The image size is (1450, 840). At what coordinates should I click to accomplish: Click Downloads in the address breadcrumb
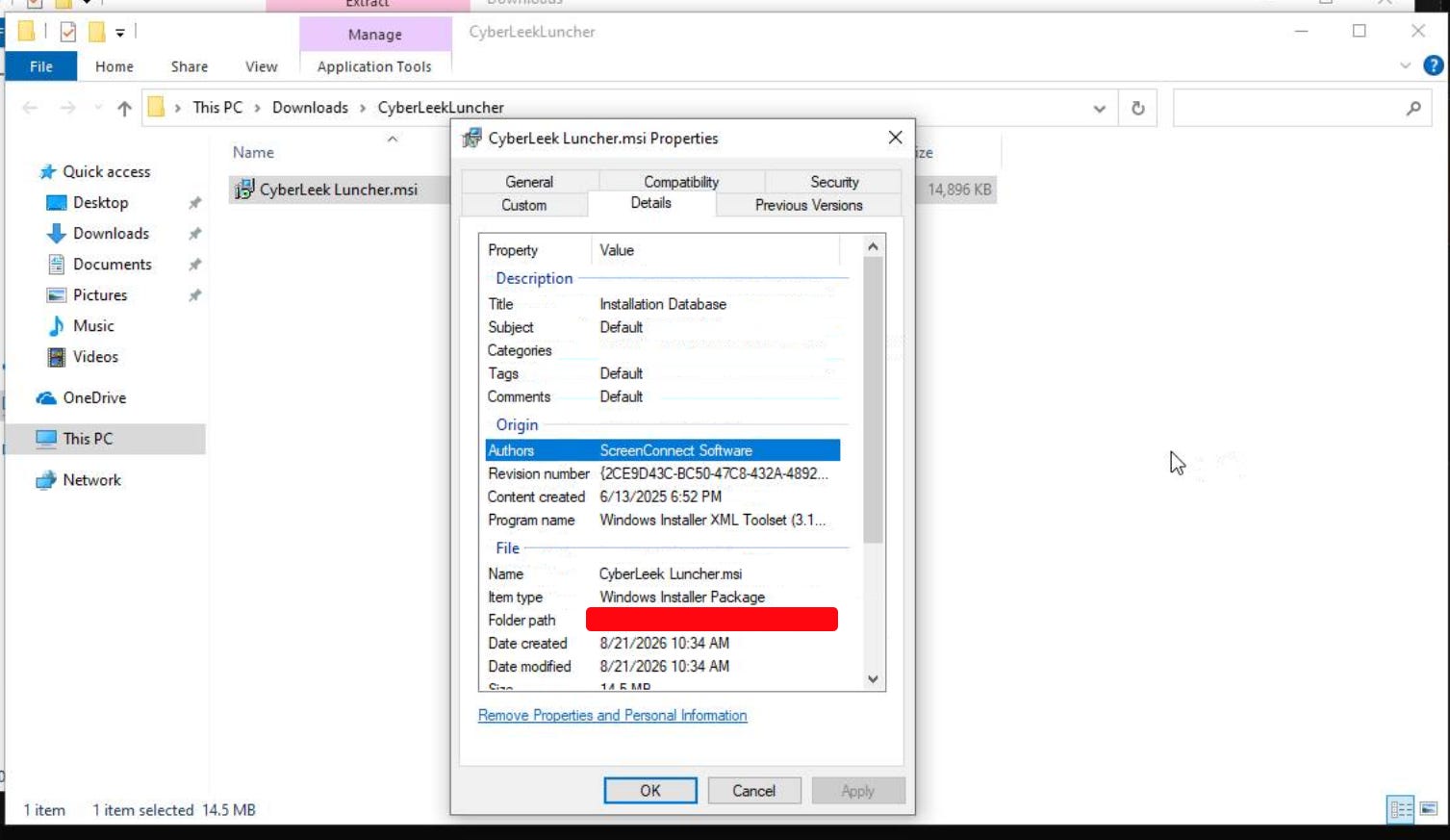[310, 108]
